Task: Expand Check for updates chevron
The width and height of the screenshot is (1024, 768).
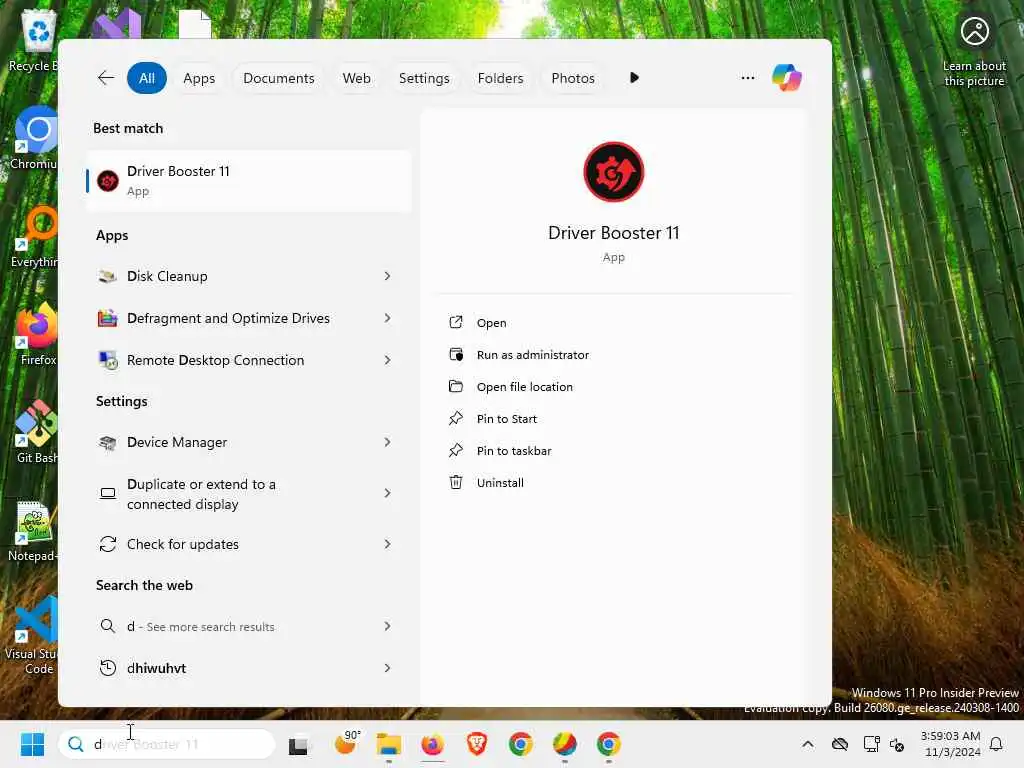Action: click(x=387, y=544)
